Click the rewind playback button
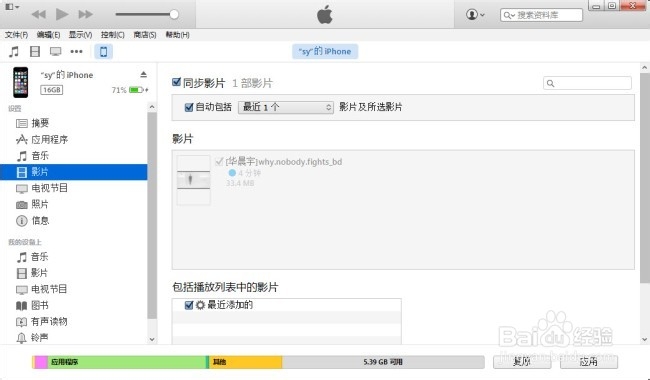 [39, 15]
